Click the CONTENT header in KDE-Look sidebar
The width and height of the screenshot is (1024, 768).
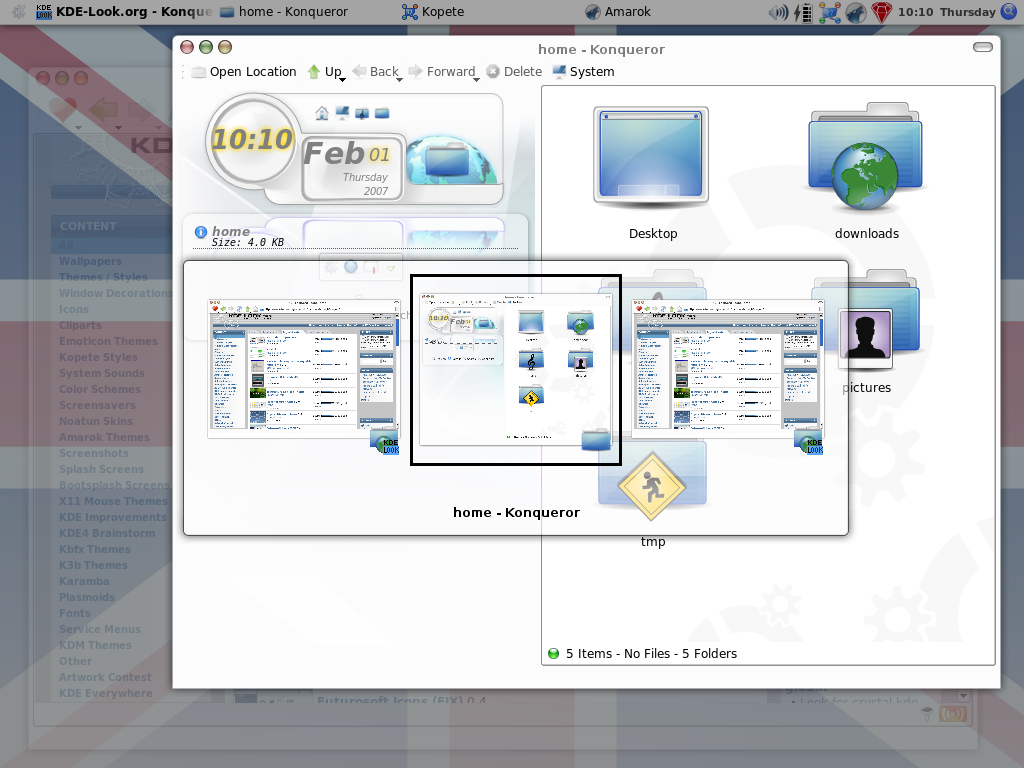click(x=88, y=226)
